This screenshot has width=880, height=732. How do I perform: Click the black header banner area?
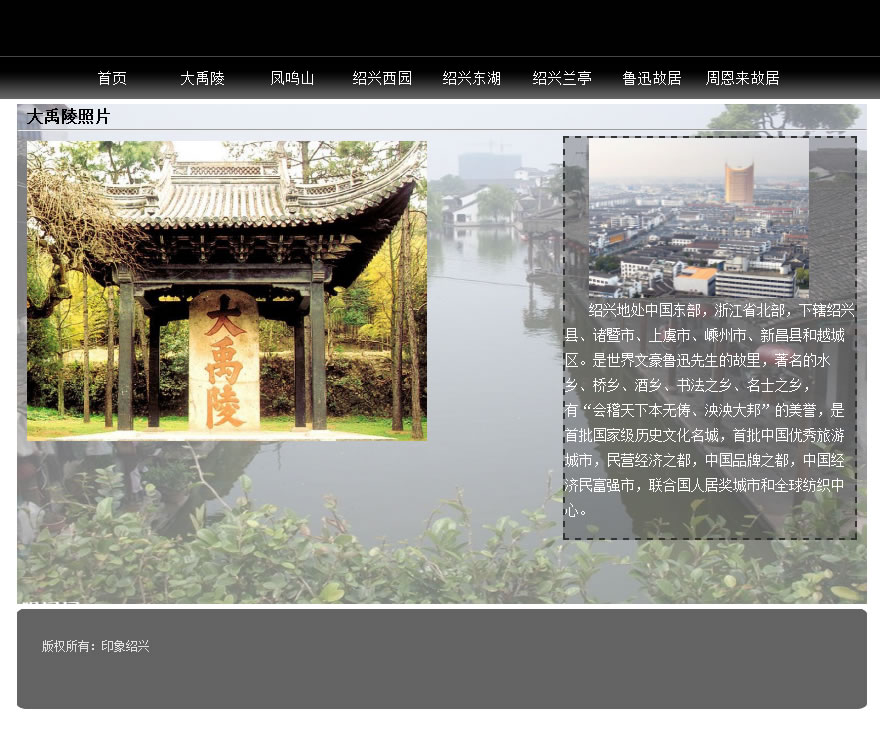(x=440, y=28)
